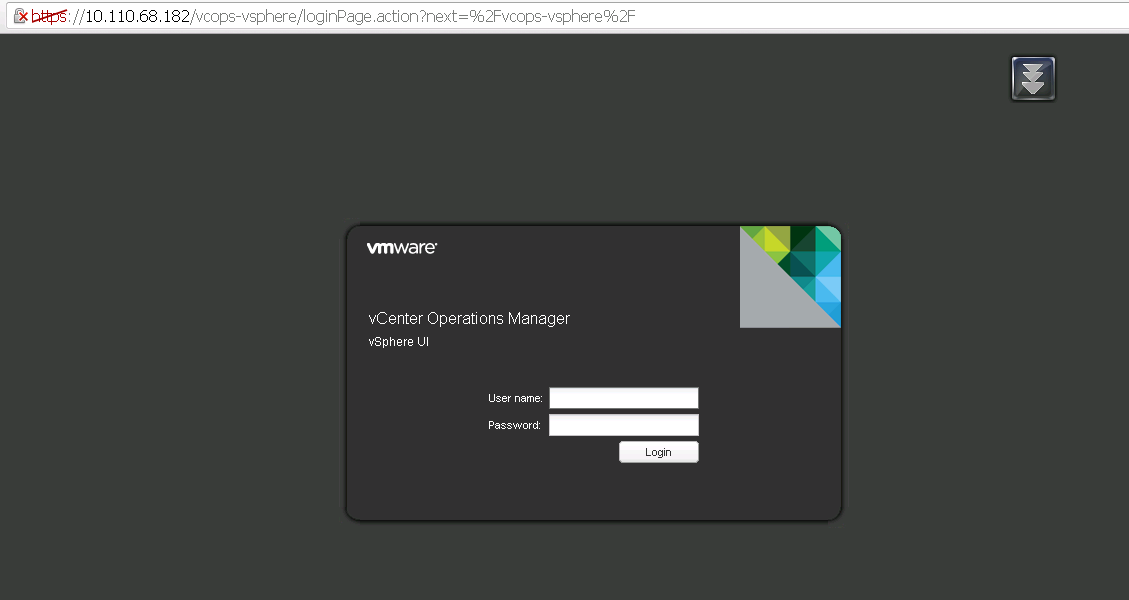Click the broken security lock icon in address bar
Image resolution: width=1129 pixels, height=600 pixels.
coord(18,16)
